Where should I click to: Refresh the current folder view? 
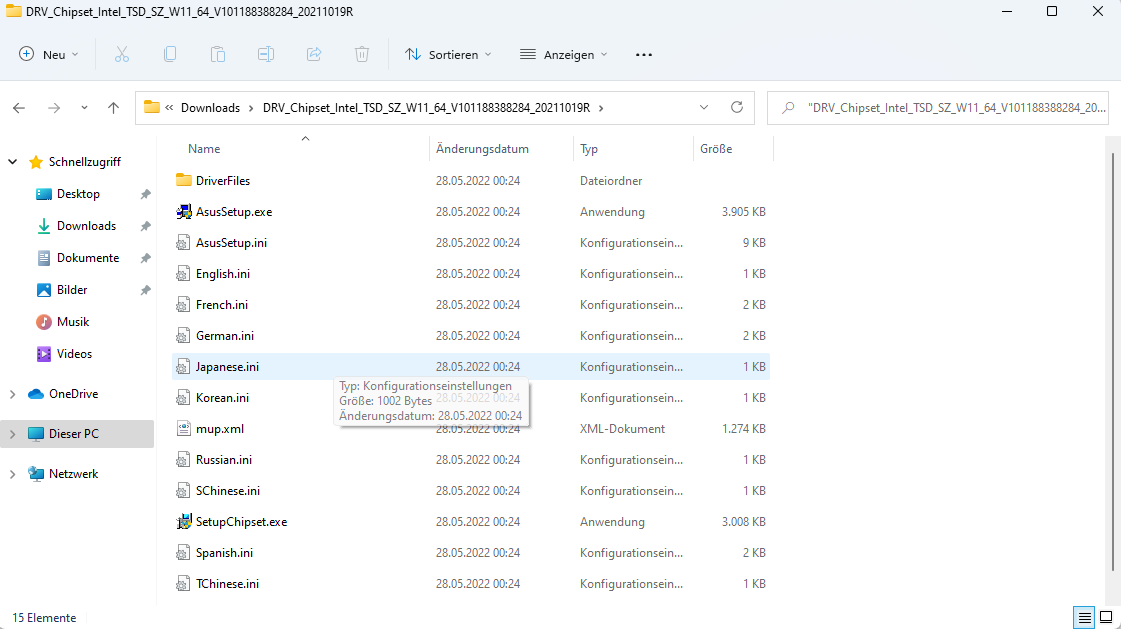pos(736,107)
